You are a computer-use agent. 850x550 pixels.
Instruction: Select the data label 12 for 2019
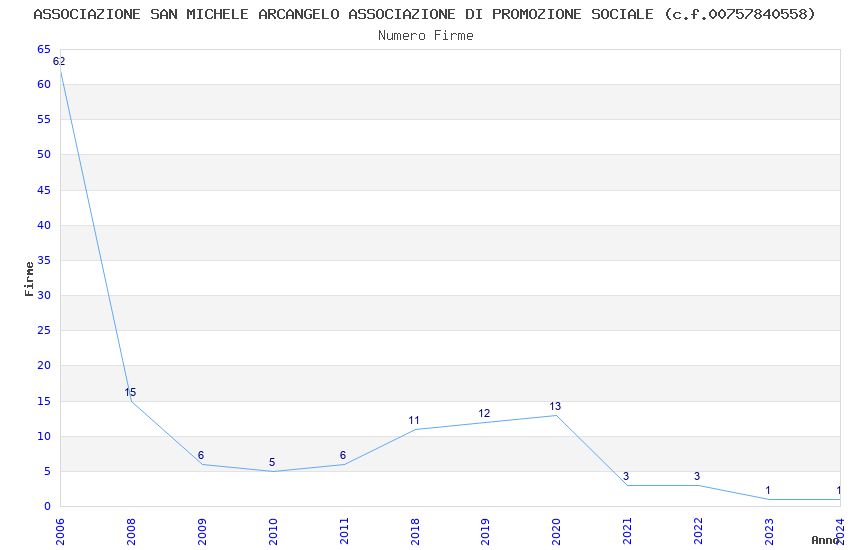click(x=484, y=413)
